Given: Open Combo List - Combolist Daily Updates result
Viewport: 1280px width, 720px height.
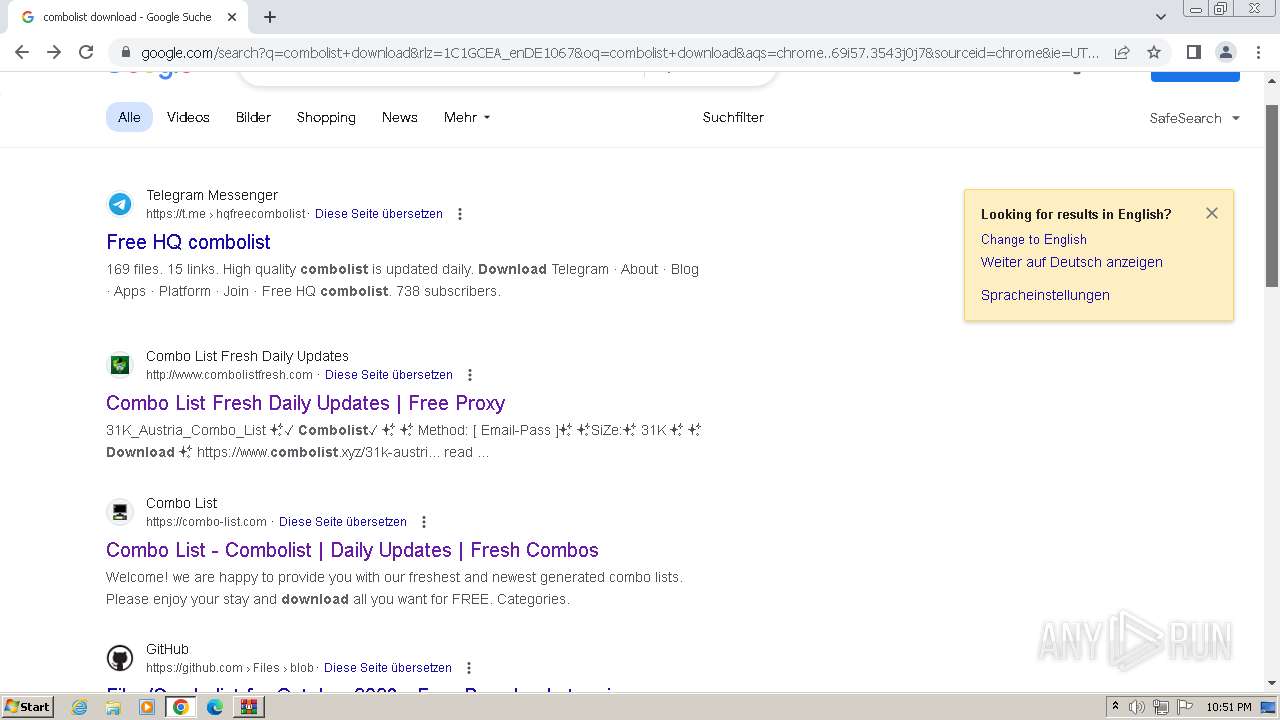Looking at the screenshot, I should pyautogui.click(x=352, y=550).
